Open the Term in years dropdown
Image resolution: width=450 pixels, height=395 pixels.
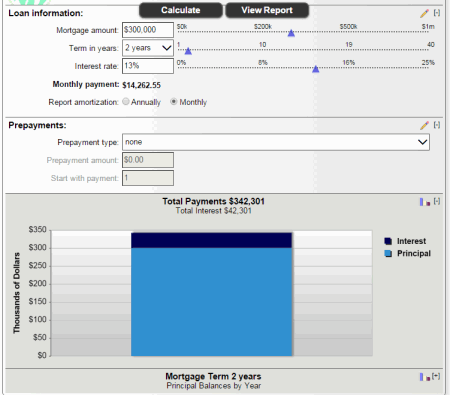click(148, 48)
